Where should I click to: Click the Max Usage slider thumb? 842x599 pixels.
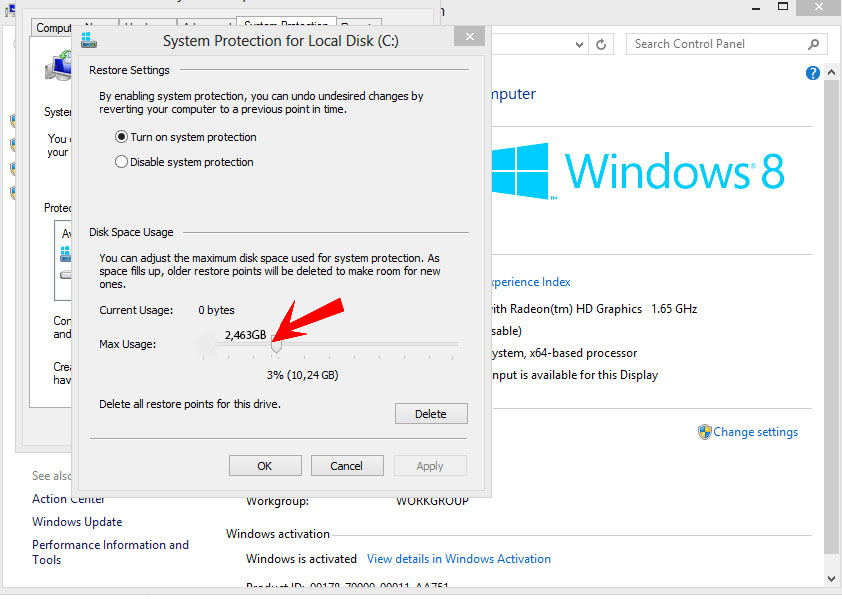tap(276, 345)
